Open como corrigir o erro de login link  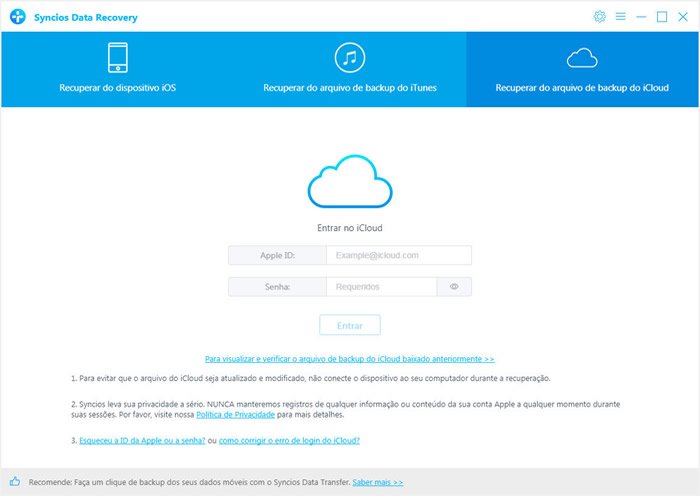click(289, 440)
